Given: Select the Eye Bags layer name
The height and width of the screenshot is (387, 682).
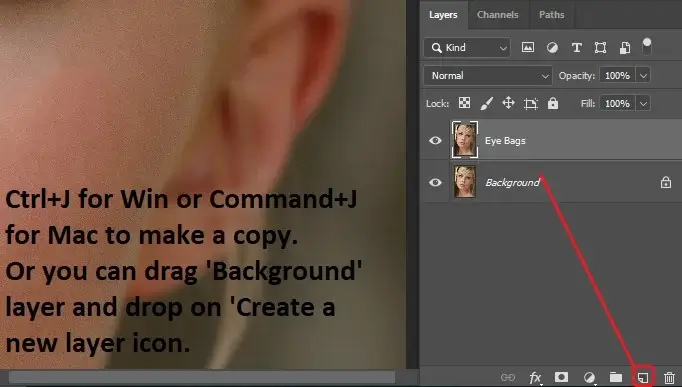Looking at the screenshot, I should [505, 141].
